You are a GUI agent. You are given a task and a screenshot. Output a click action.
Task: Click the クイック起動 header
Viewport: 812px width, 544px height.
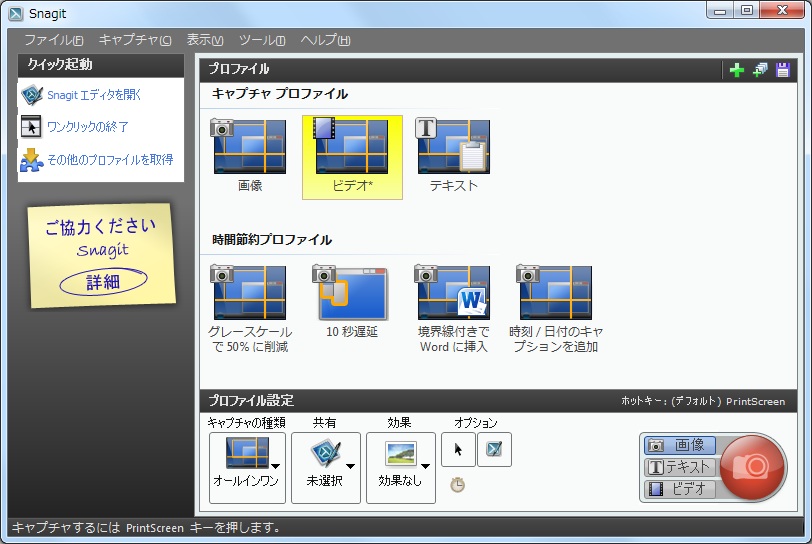60,65
